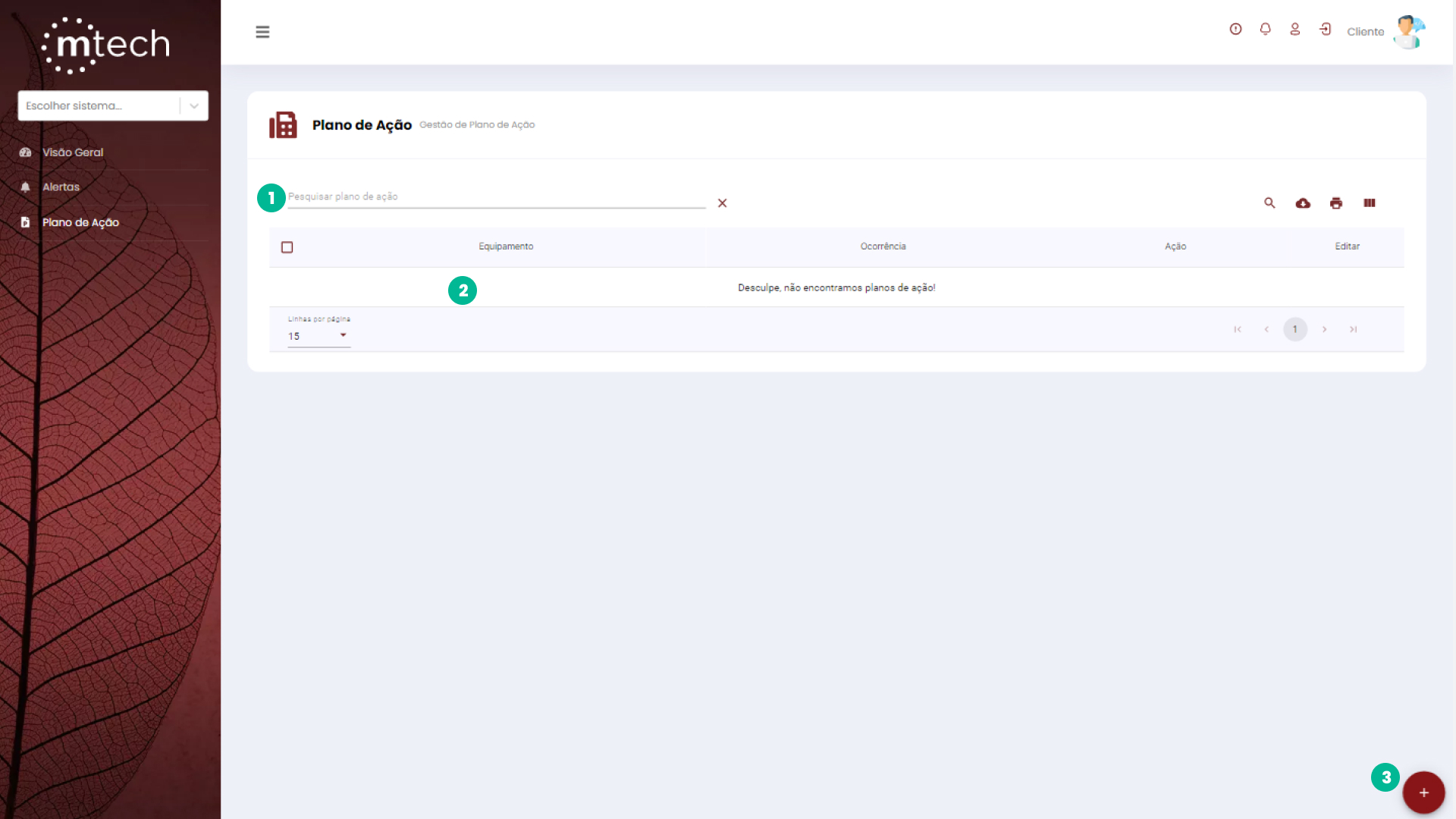This screenshot has width=1456, height=819.
Task: Open Visão Geral in sidebar
Action: tap(73, 152)
